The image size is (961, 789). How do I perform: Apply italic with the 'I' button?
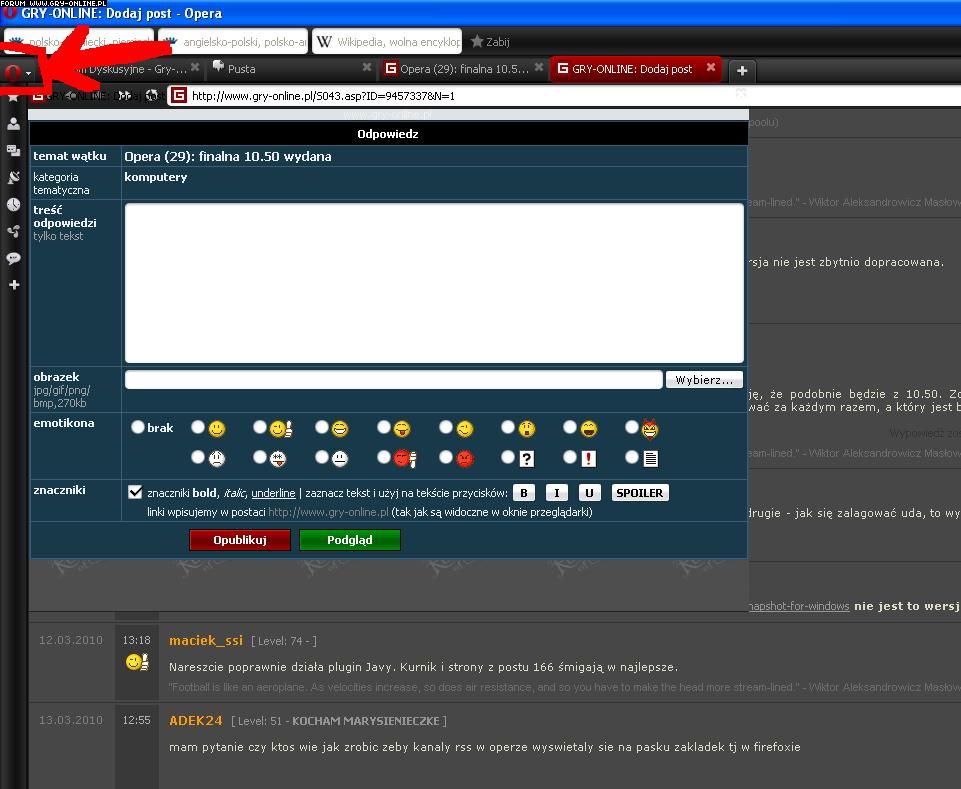pos(556,493)
